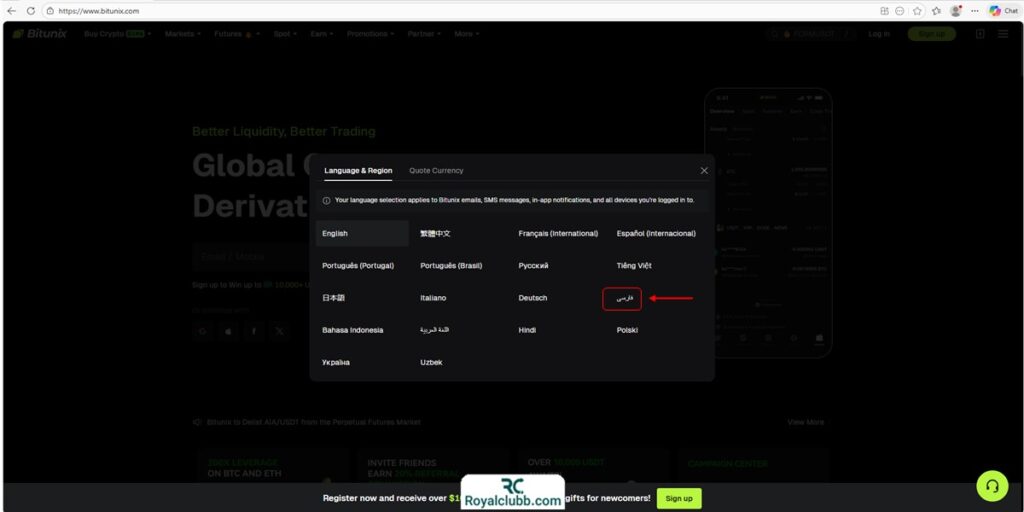Open the hamburger menu icon

click(1003, 33)
